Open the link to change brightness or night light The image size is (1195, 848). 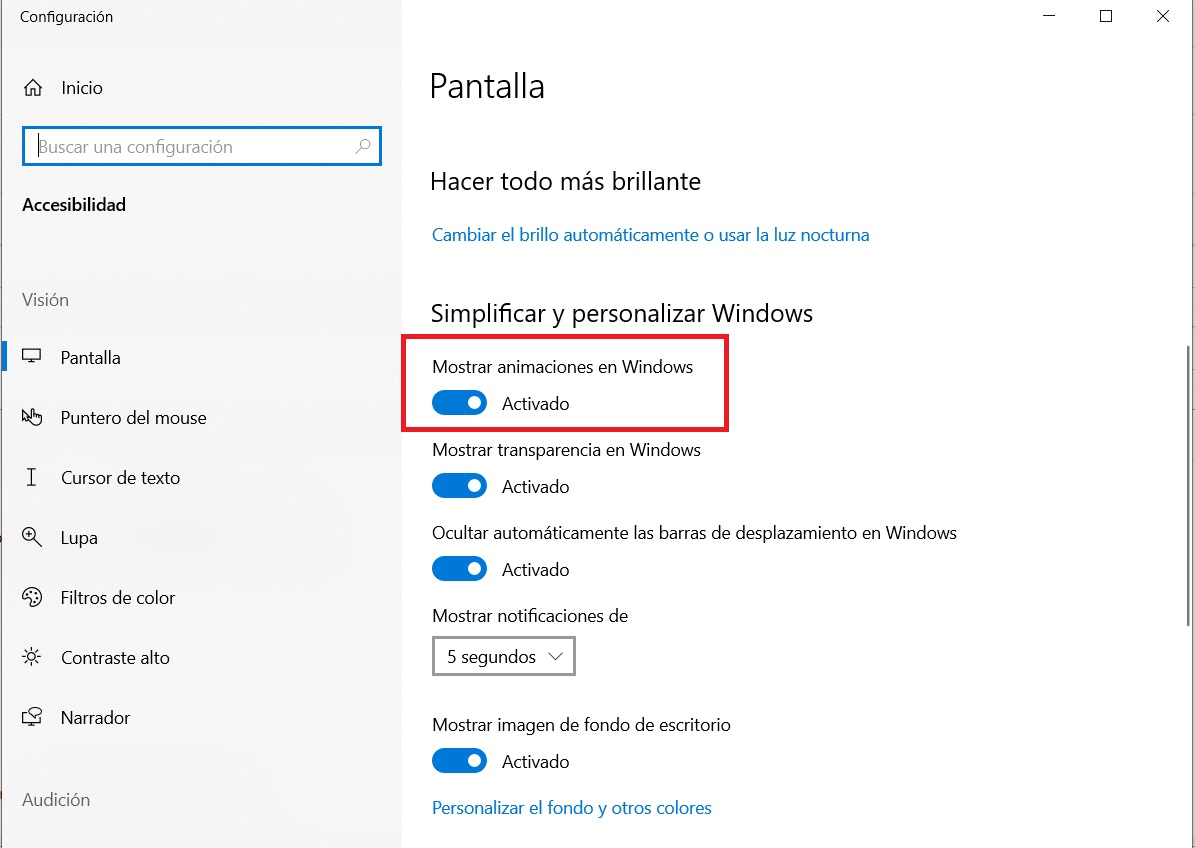(650, 235)
